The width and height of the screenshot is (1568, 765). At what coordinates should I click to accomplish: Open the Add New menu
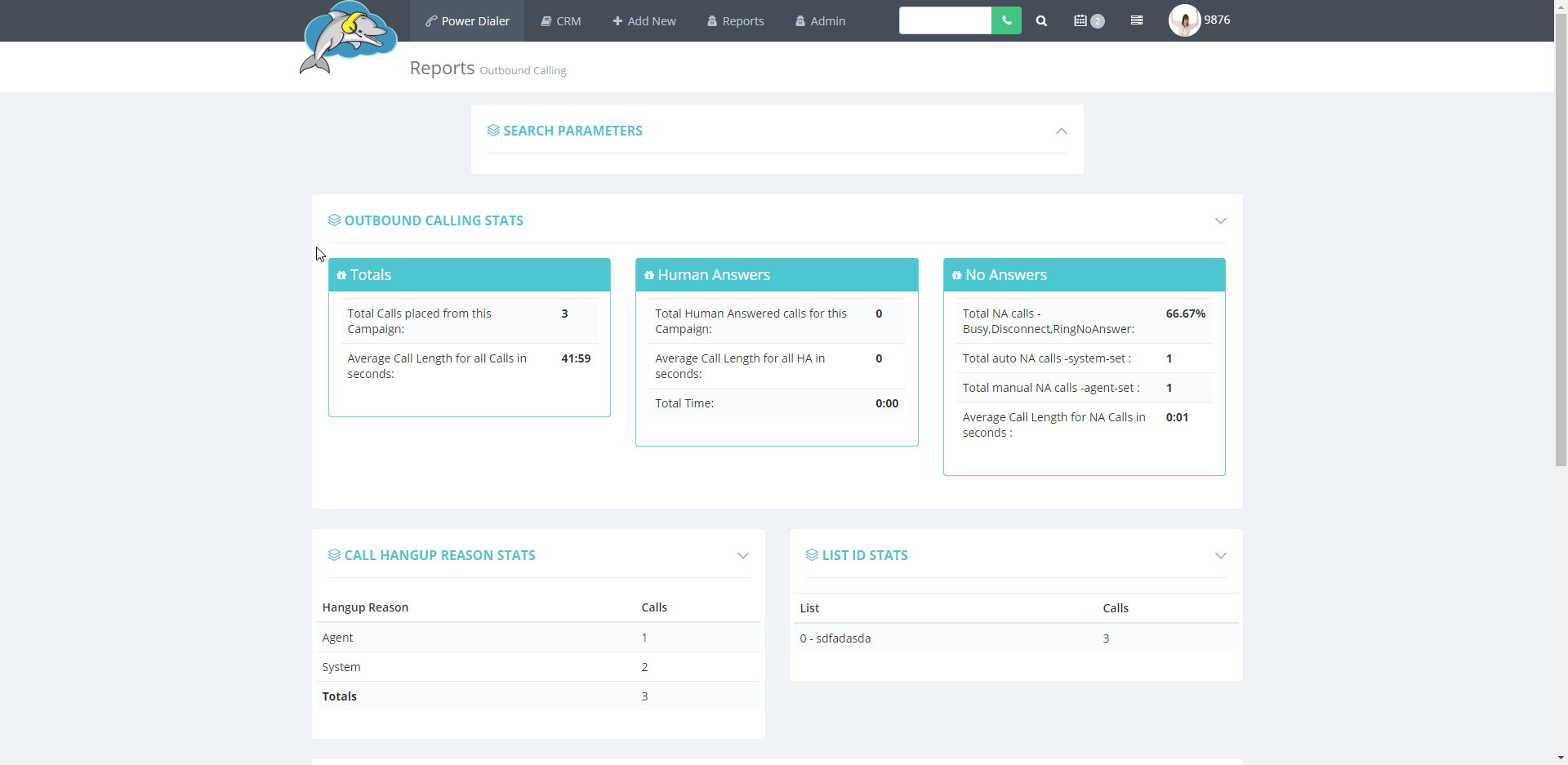tap(644, 21)
